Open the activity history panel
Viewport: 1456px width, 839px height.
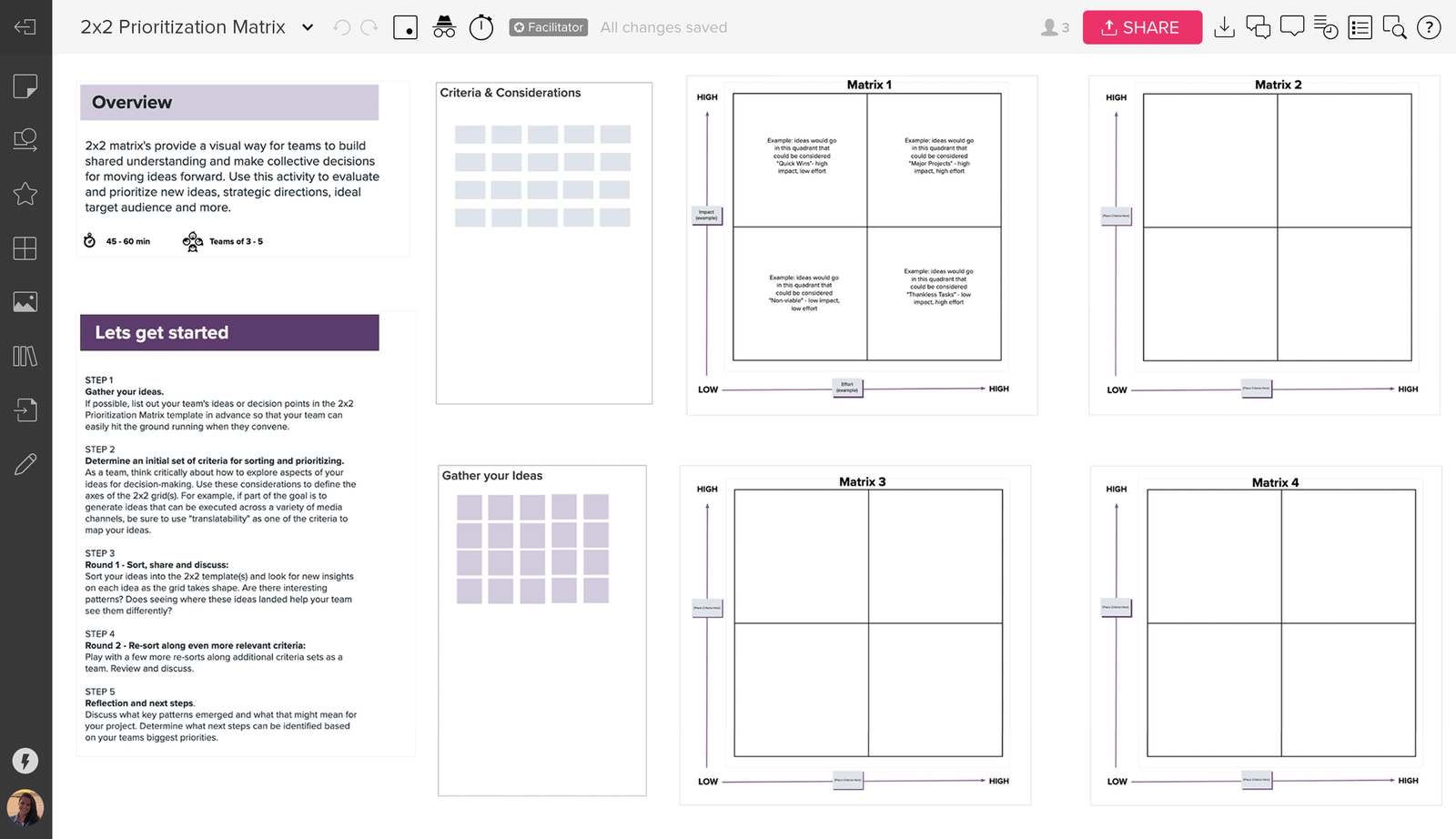(x=1326, y=27)
